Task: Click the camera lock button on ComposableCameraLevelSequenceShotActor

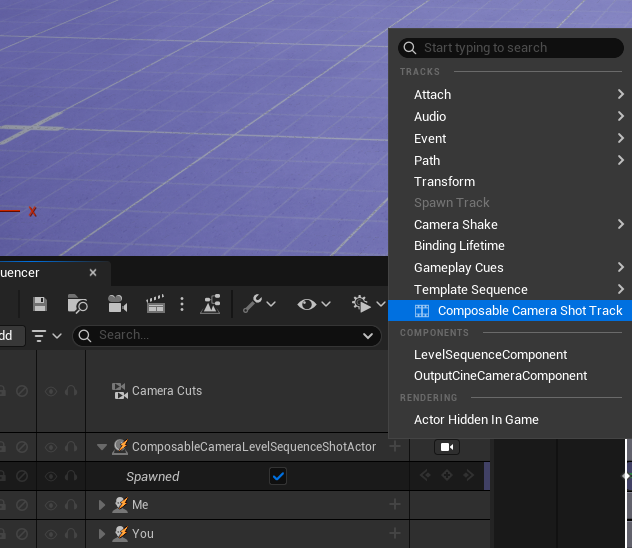Action: pyautogui.click(x=447, y=447)
